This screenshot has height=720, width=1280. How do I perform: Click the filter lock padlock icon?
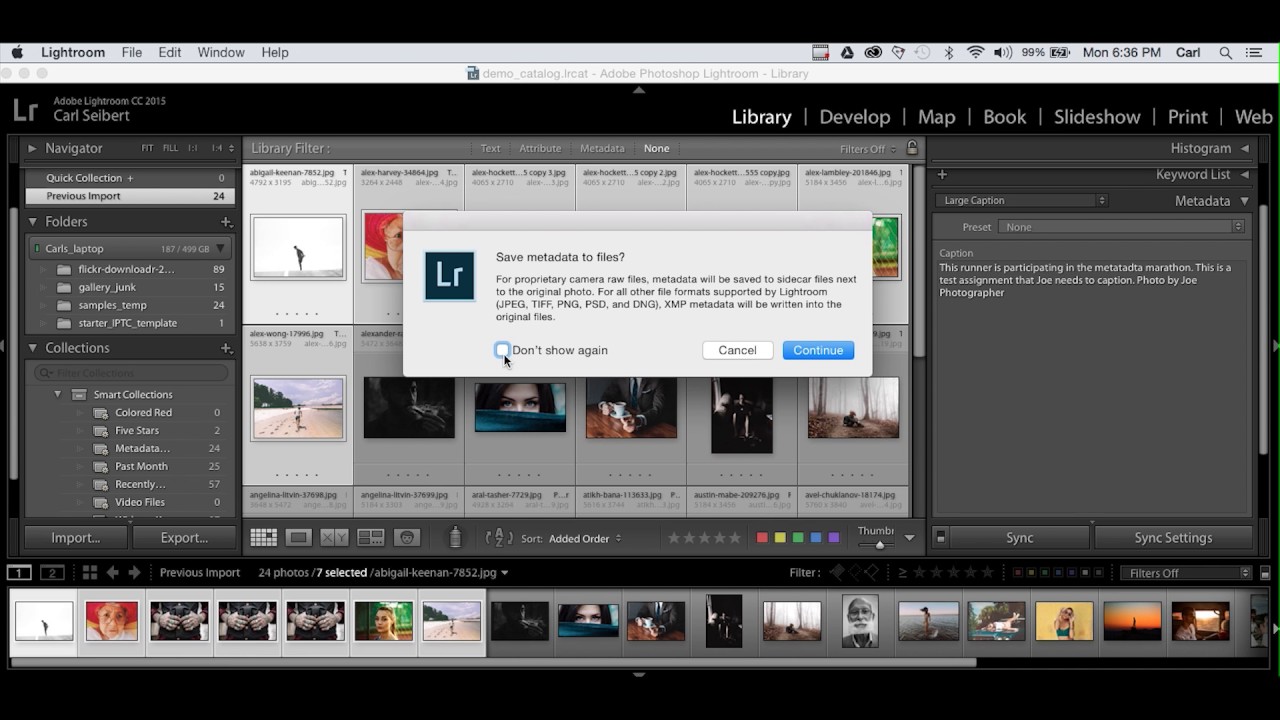[x=912, y=148]
